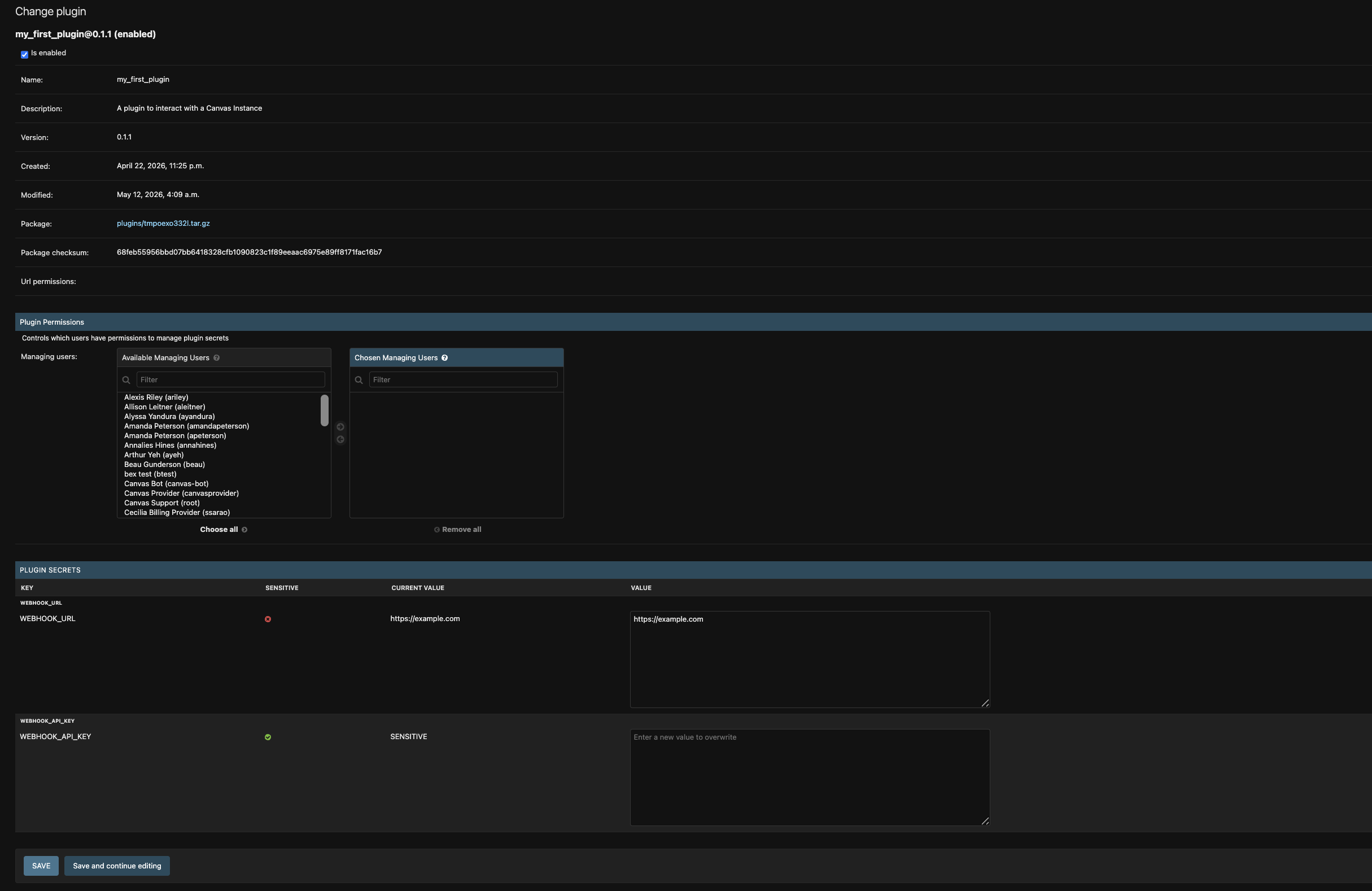The width and height of the screenshot is (1372, 891).
Task: Click the red not-sensitive icon for WEBHOOK_URL
Action: pyautogui.click(x=268, y=619)
